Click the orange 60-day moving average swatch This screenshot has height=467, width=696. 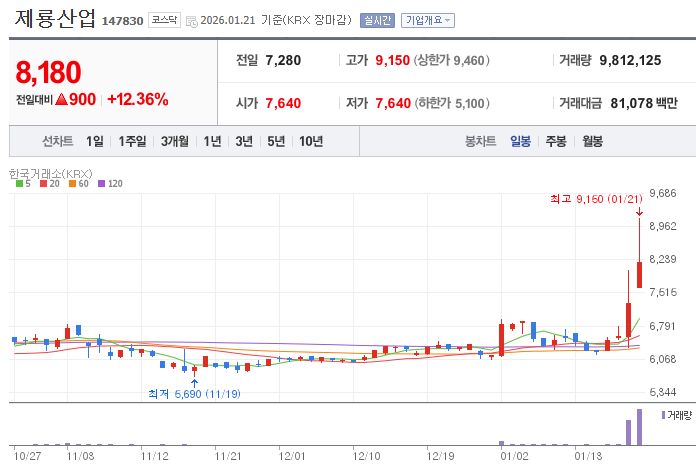click(72, 183)
